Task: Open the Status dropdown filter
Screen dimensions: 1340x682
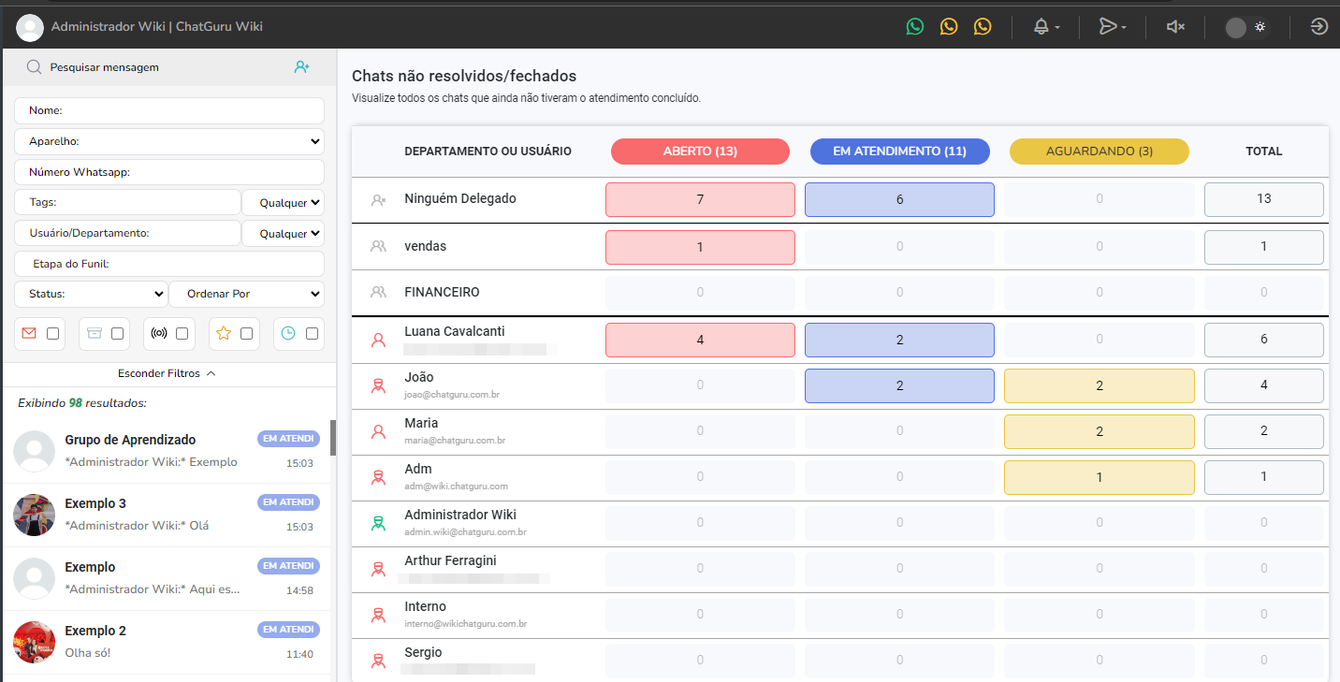Action: (x=91, y=294)
